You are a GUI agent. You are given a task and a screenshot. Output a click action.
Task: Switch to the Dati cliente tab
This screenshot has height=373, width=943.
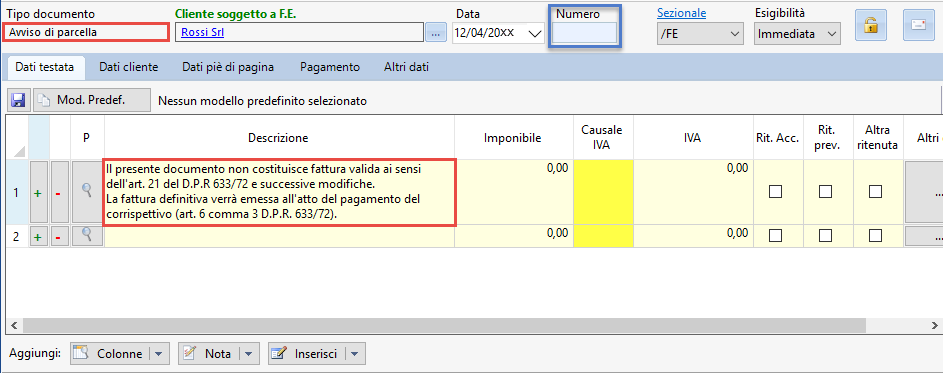coord(129,67)
